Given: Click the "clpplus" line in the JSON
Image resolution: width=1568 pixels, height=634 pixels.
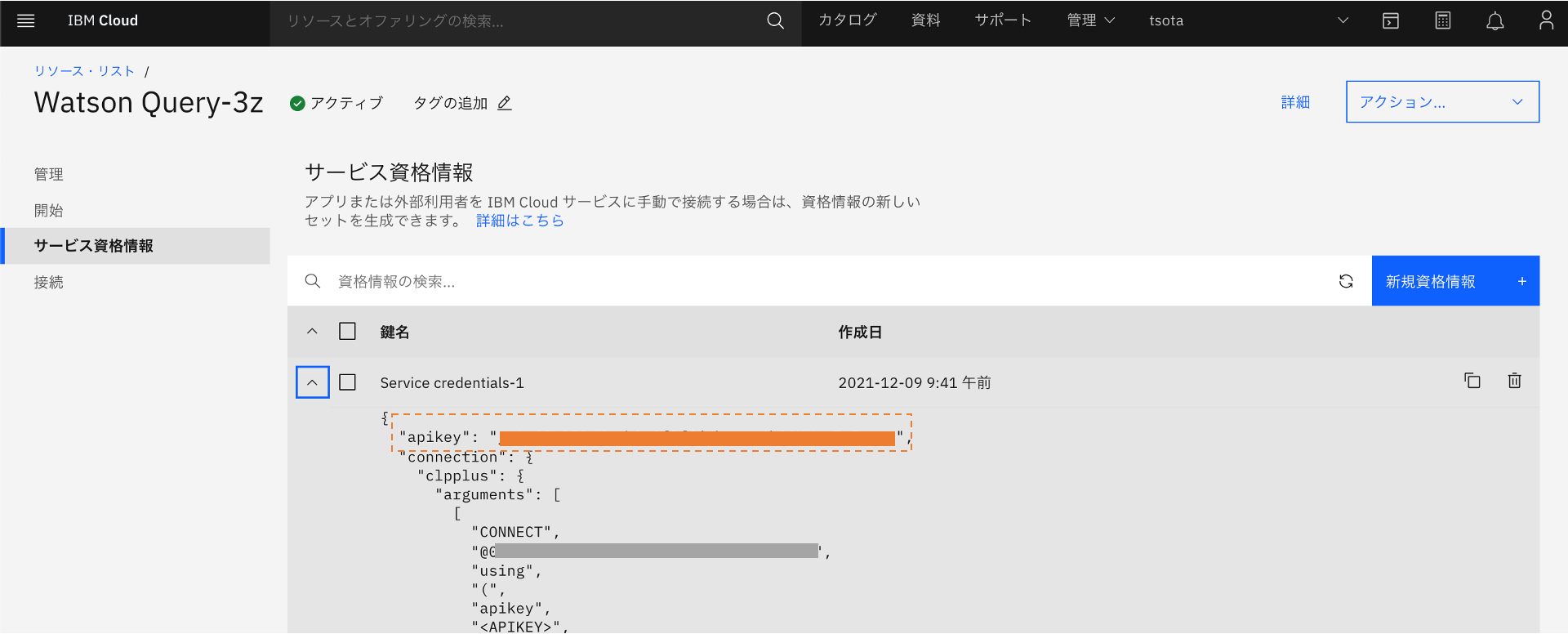Looking at the screenshot, I should tap(471, 476).
